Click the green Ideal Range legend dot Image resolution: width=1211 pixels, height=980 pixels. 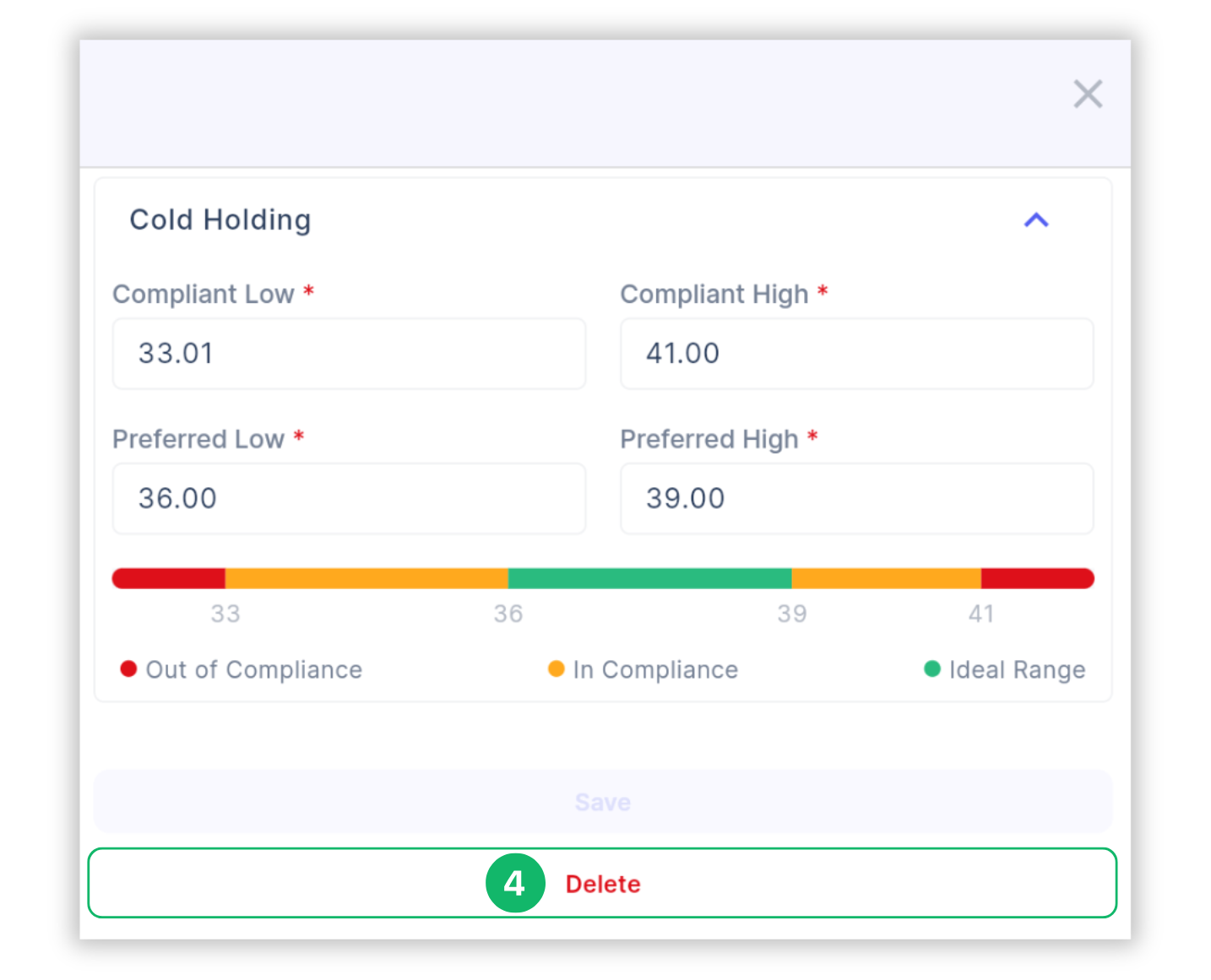click(932, 669)
